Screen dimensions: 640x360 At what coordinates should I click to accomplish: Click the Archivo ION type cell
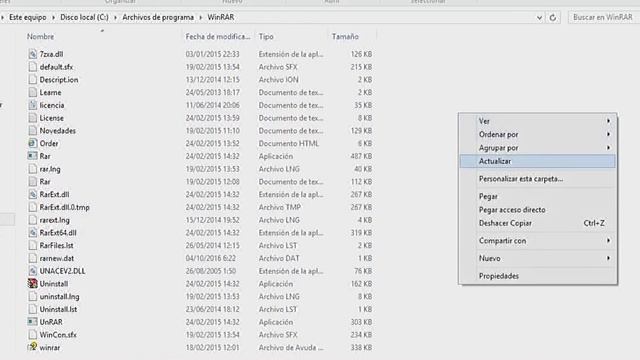coord(278,80)
